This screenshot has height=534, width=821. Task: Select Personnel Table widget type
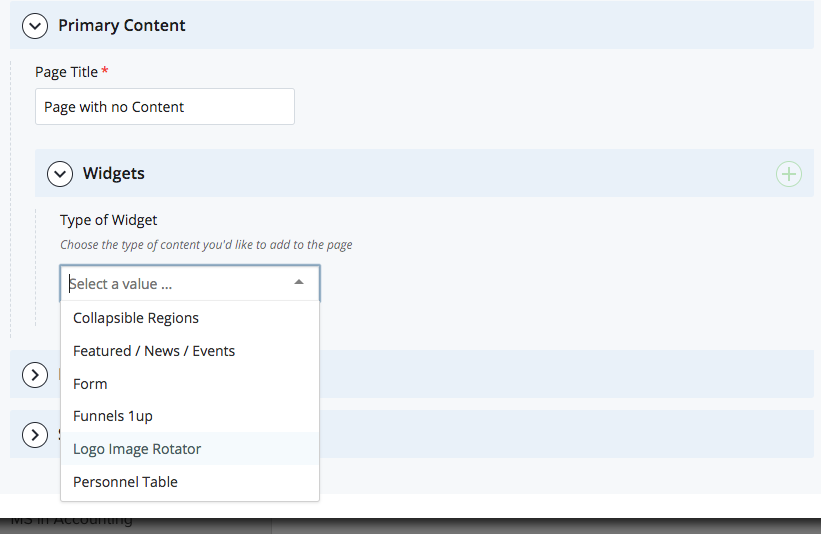tap(125, 482)
